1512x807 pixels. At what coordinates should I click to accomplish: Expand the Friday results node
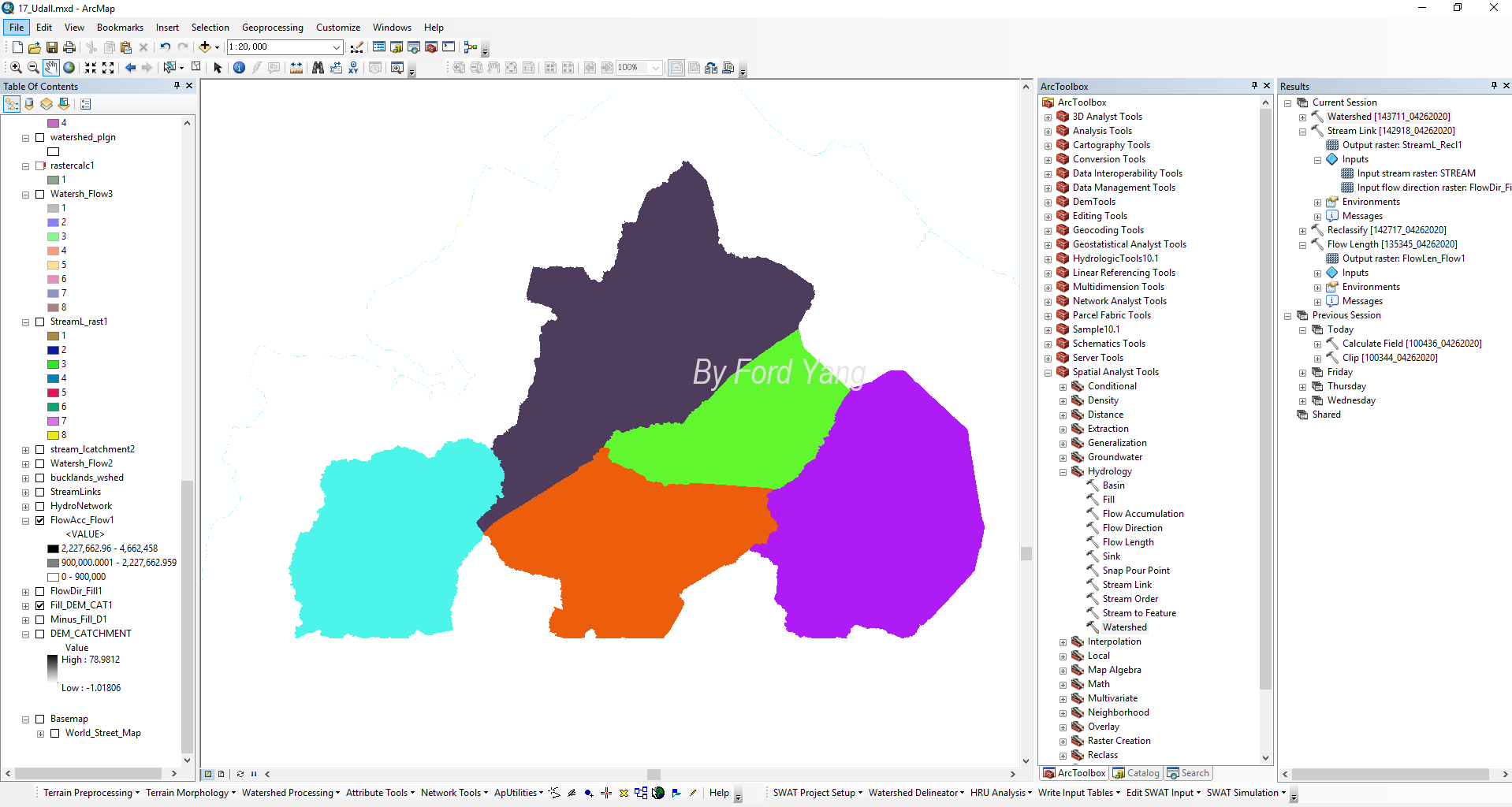point(1302,373)
